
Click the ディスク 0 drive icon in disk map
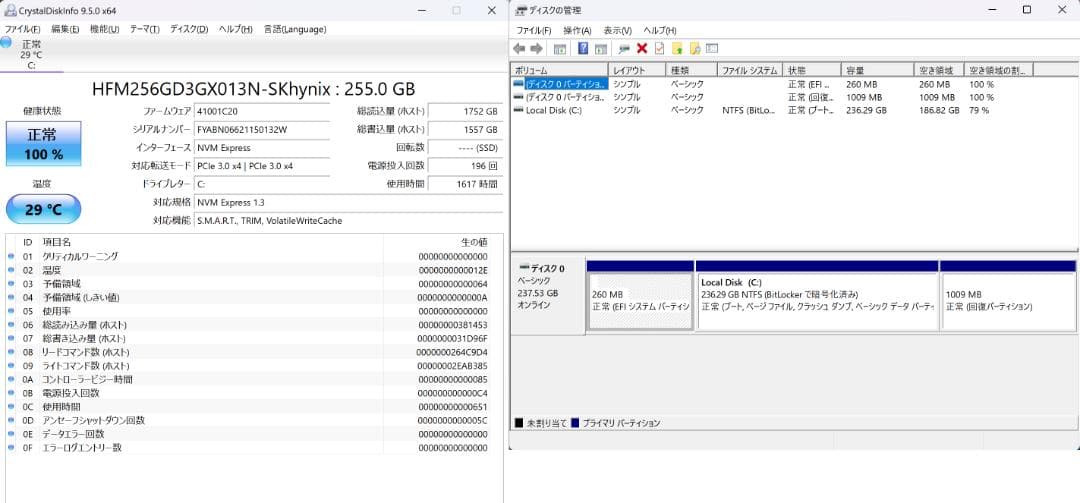pos(524,268)
